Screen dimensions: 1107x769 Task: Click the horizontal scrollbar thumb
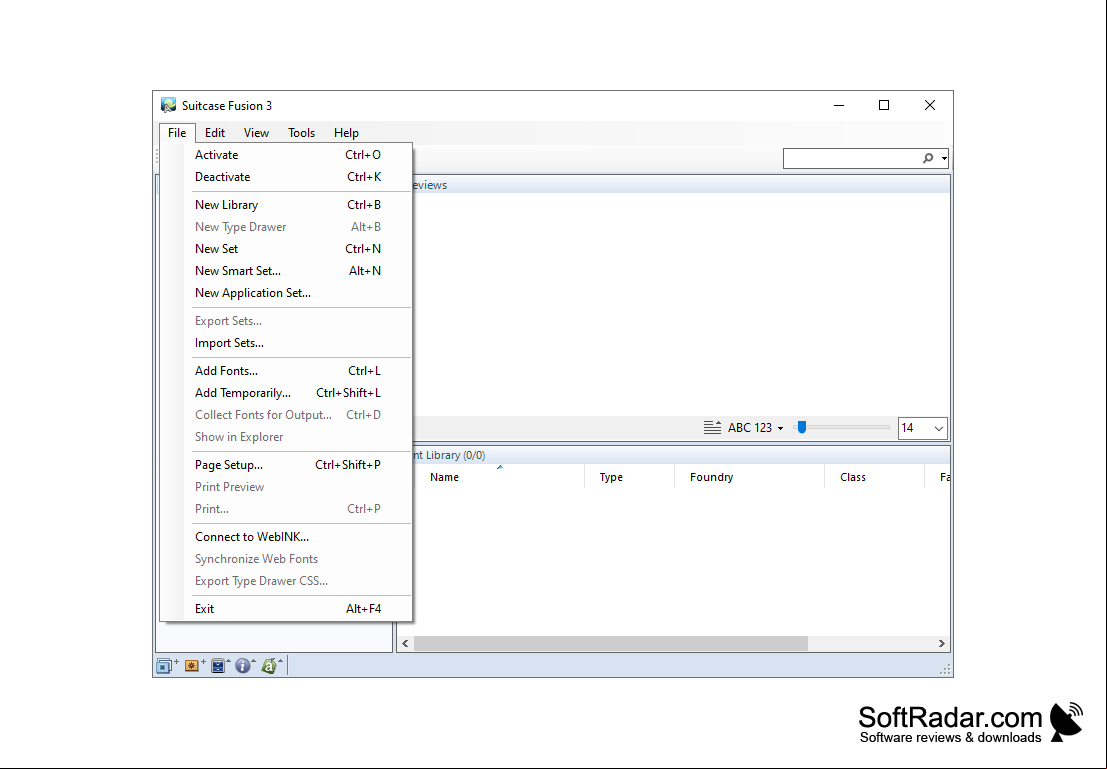[611, 643]
